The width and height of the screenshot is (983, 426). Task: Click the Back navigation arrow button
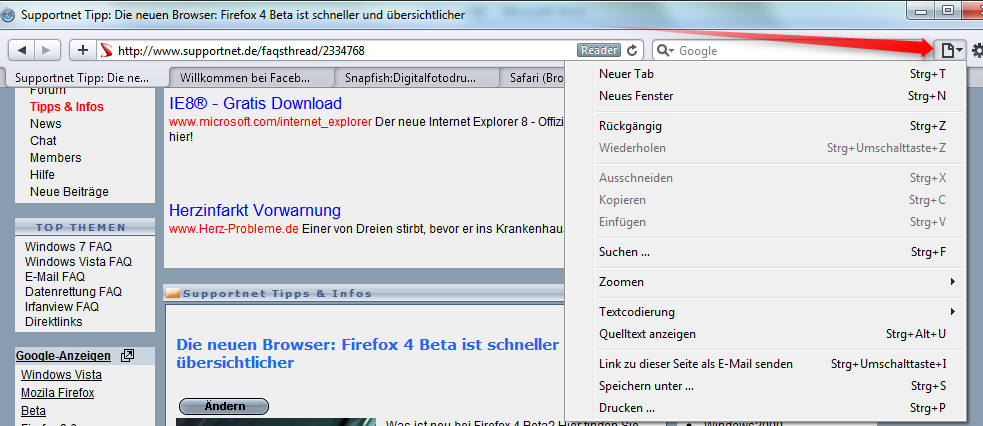22,50
